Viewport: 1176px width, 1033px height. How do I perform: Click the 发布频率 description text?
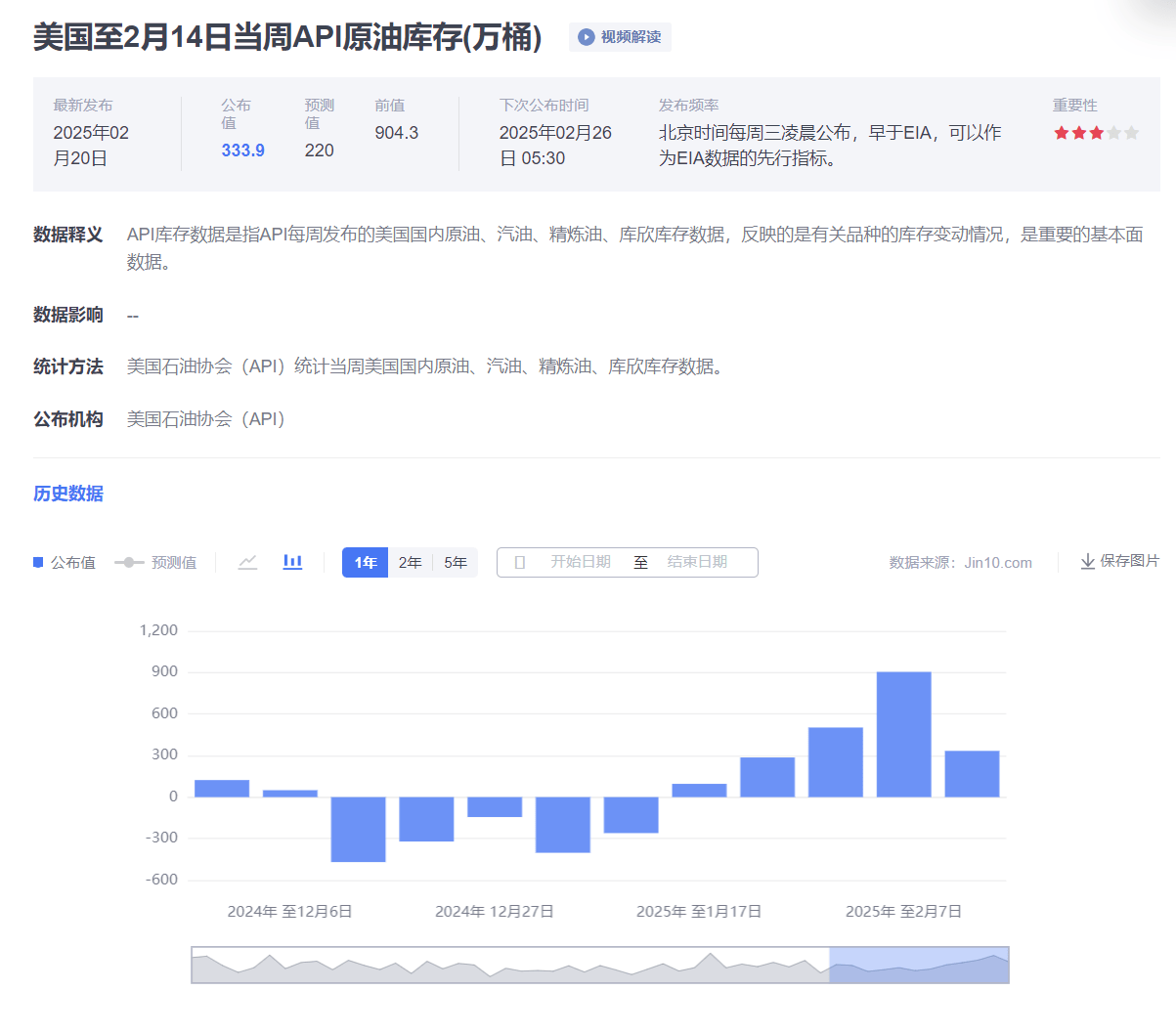[830, 146]
